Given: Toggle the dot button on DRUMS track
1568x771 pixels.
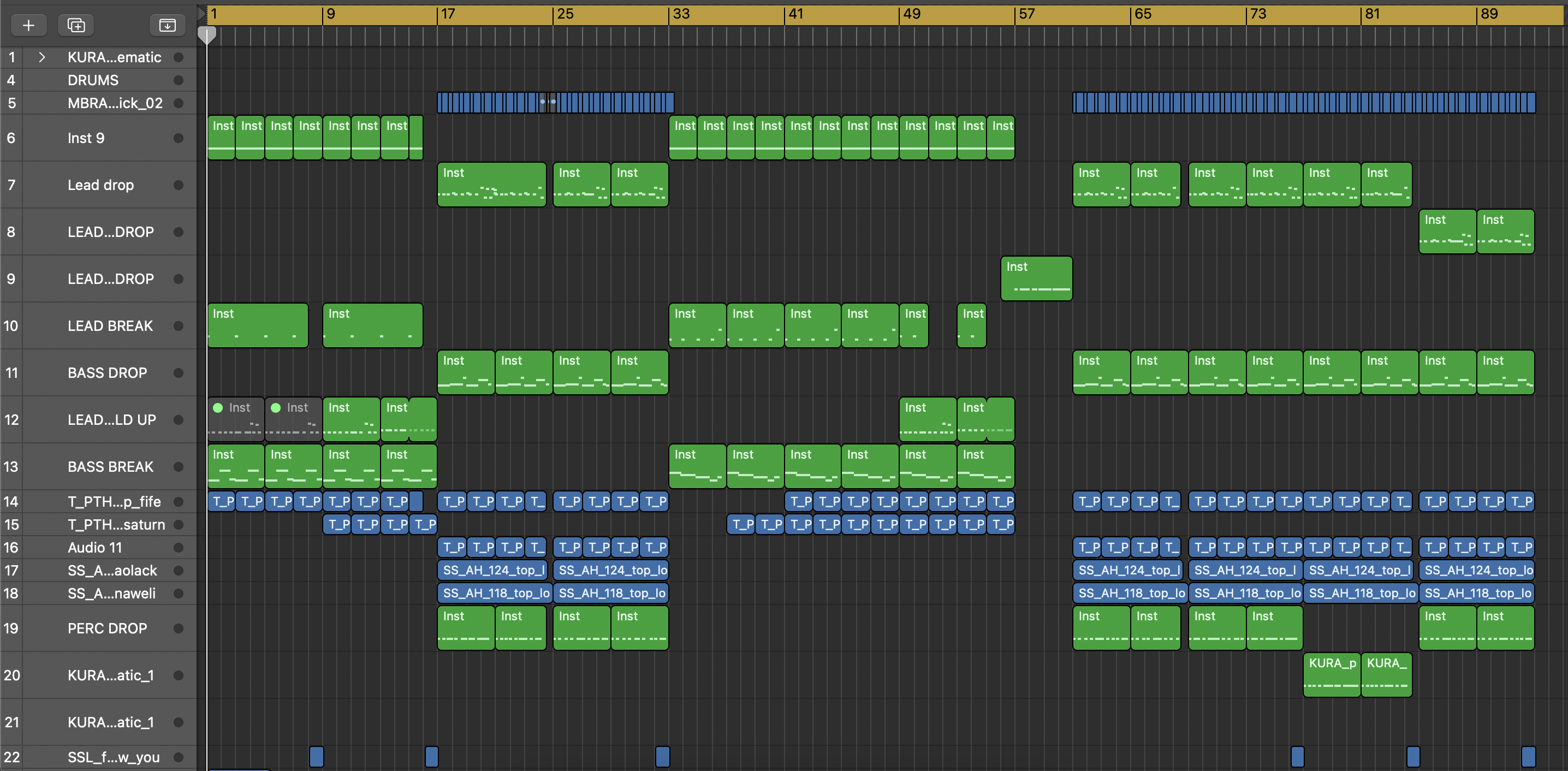Looking at the screenshot, I should [x=179, y=80].
